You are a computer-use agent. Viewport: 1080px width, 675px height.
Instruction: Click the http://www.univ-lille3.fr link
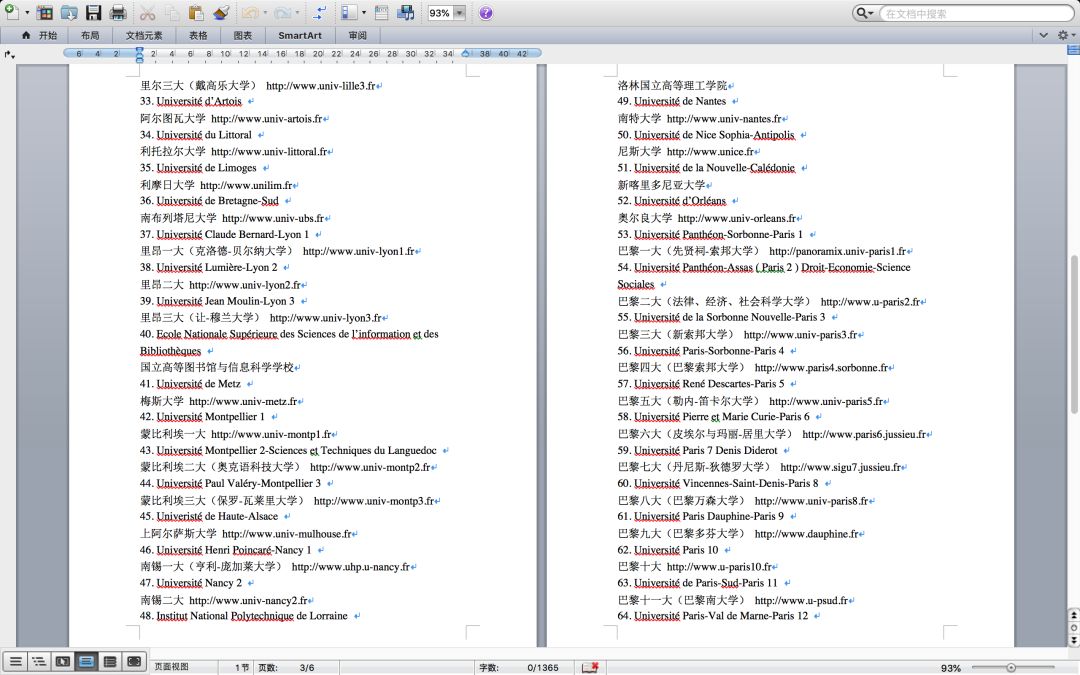pyautogui.click(x=320, y=85)
